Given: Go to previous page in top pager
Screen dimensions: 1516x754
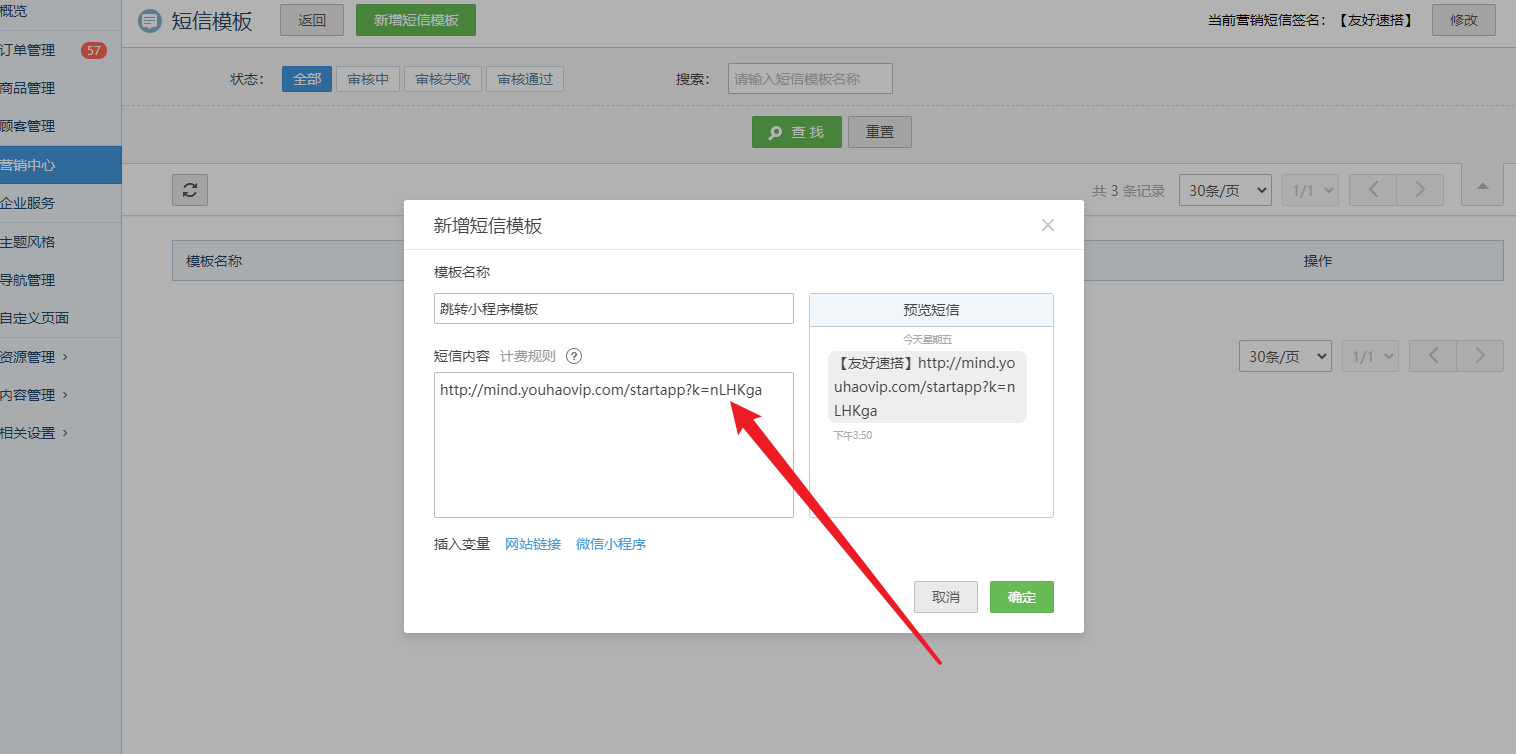Looking at the screenshot, I should coord(1373,190).
